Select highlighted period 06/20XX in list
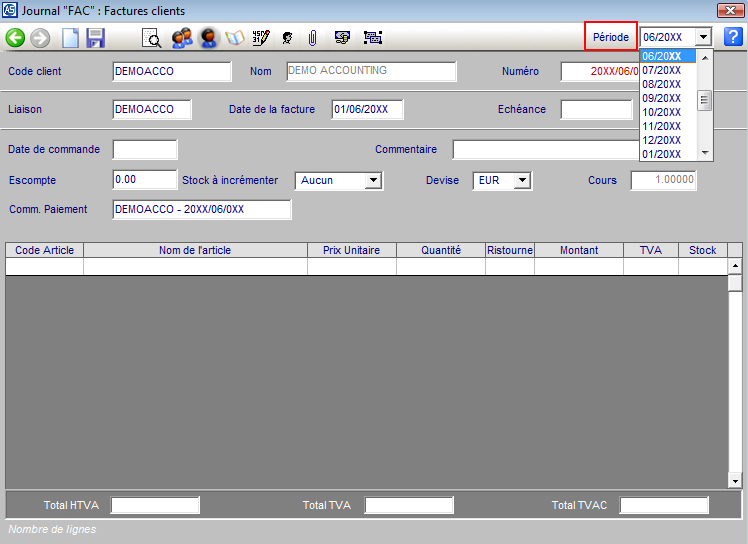Viewport: 748px width, 544px height. tap(667, 56)
